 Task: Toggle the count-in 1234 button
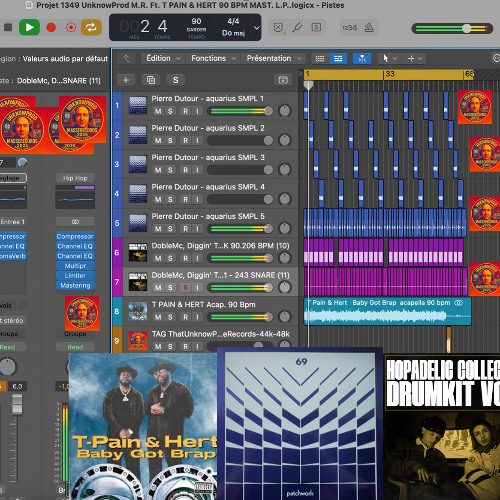pos(349,28)
